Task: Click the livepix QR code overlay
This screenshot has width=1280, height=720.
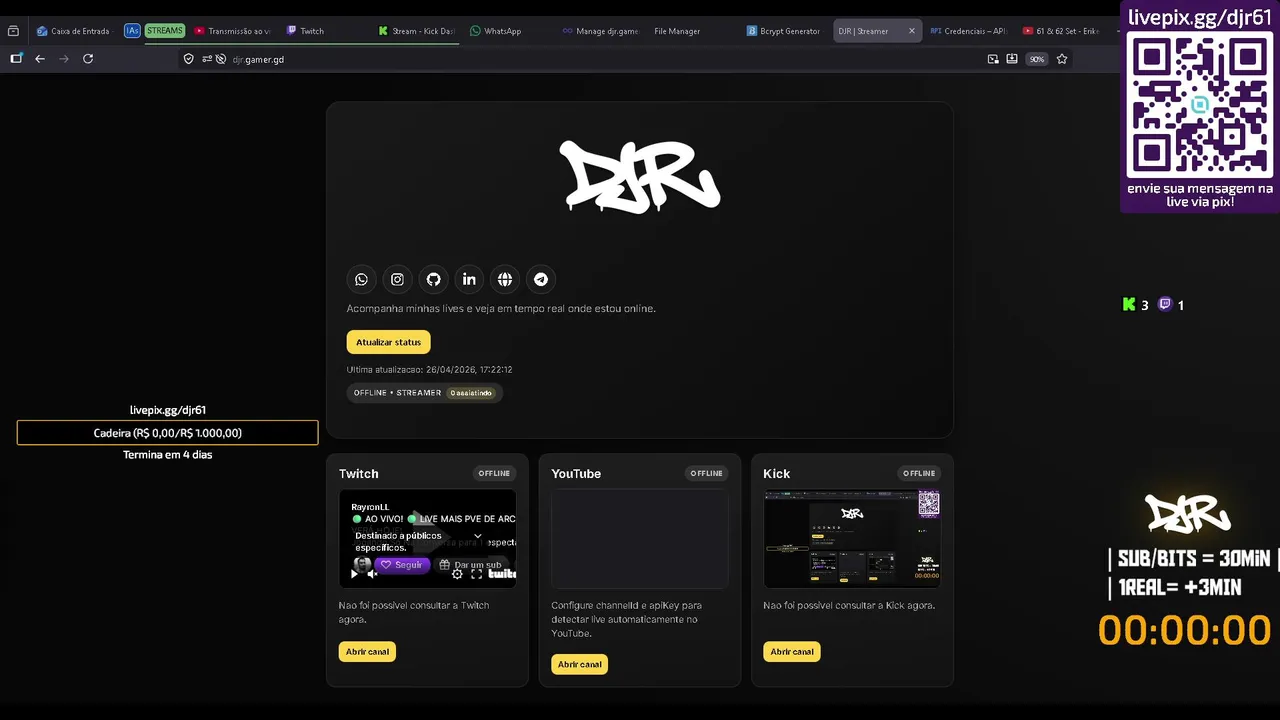Action: point(1200,105)
